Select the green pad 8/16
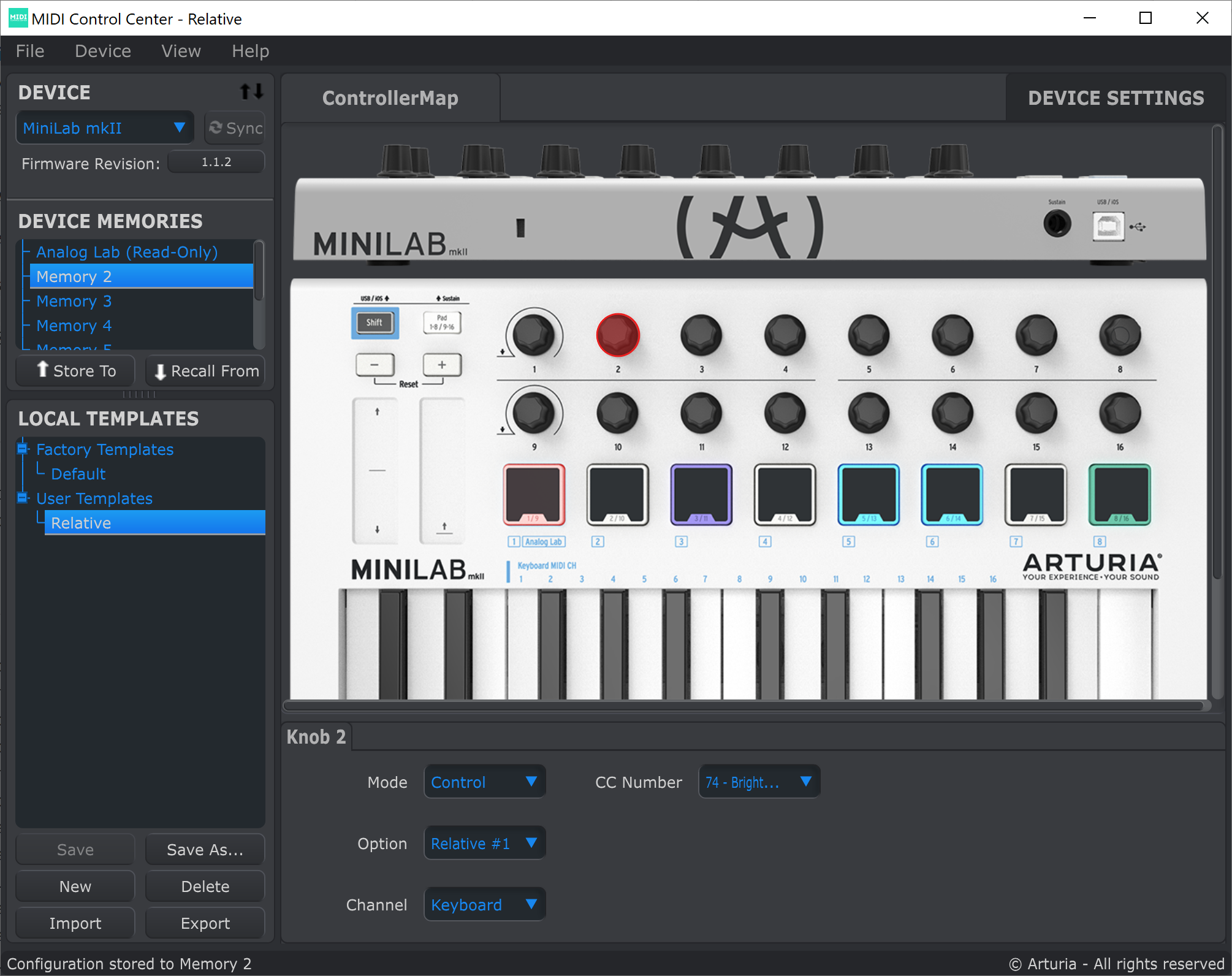 pyautogui.click(x=1119, y=494)
